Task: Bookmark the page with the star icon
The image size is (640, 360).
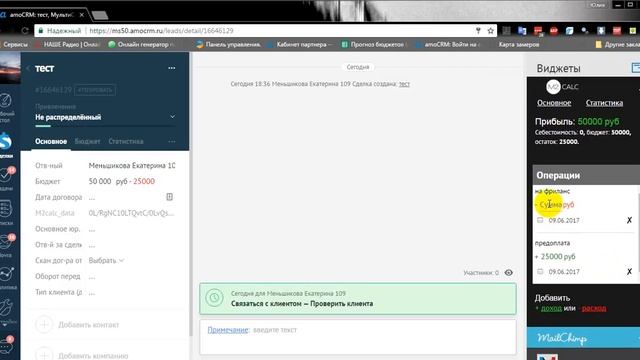Action: click(x=491, y=31)
